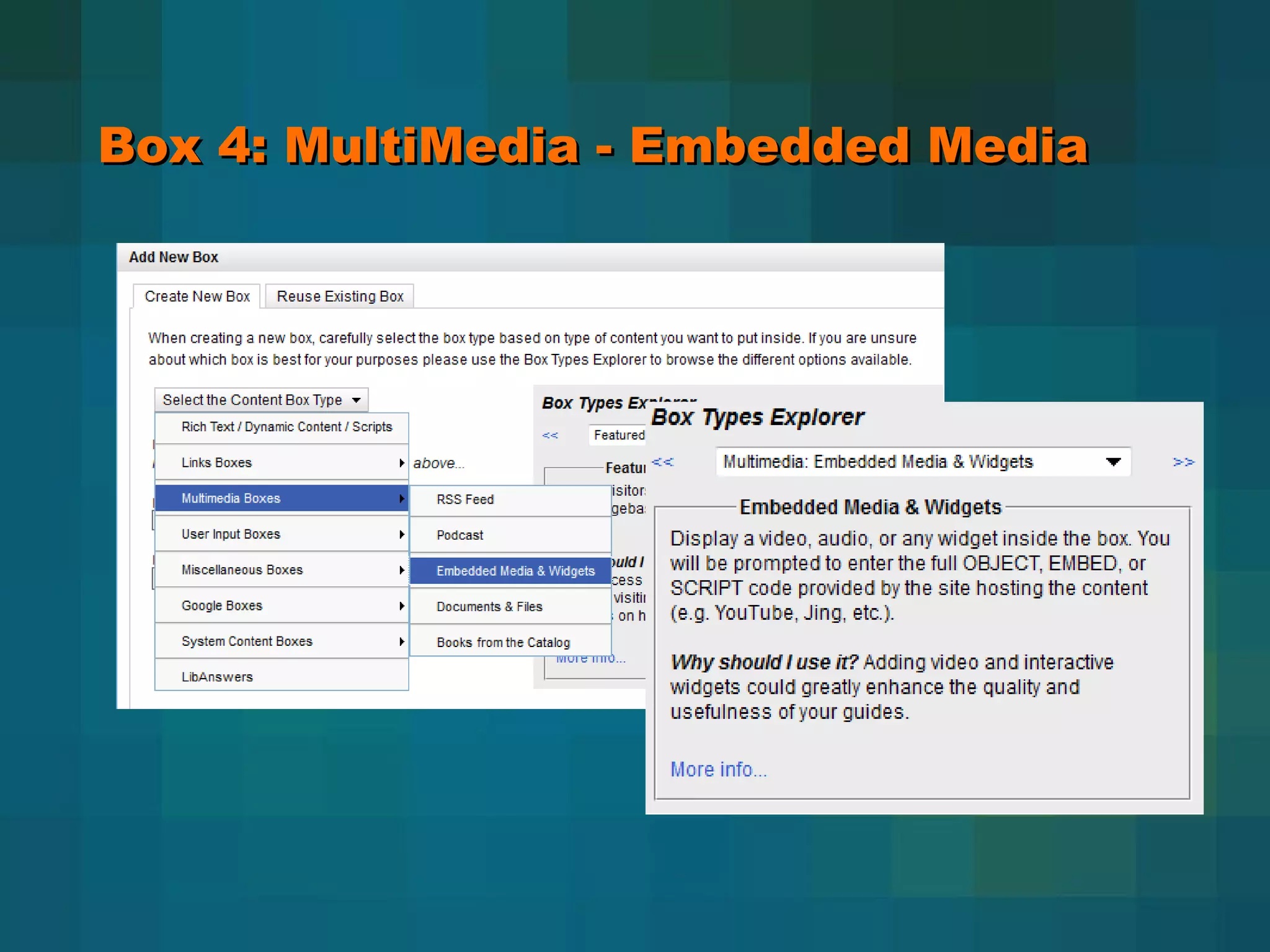Open the Multimedia: Embedded Media & Widgets dropdown

tap(923, 462)
